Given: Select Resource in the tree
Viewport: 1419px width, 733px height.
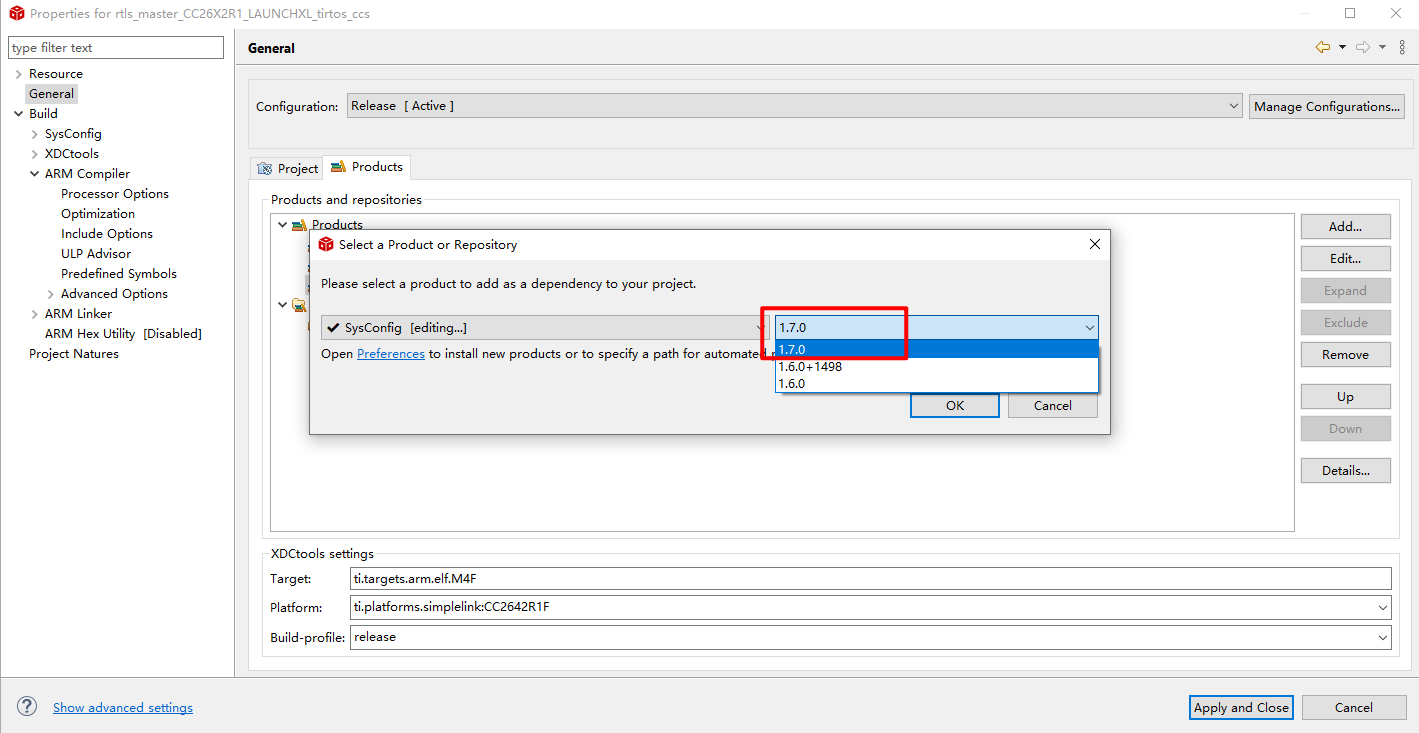Looking at the screenshot, I should pos(56,74).
